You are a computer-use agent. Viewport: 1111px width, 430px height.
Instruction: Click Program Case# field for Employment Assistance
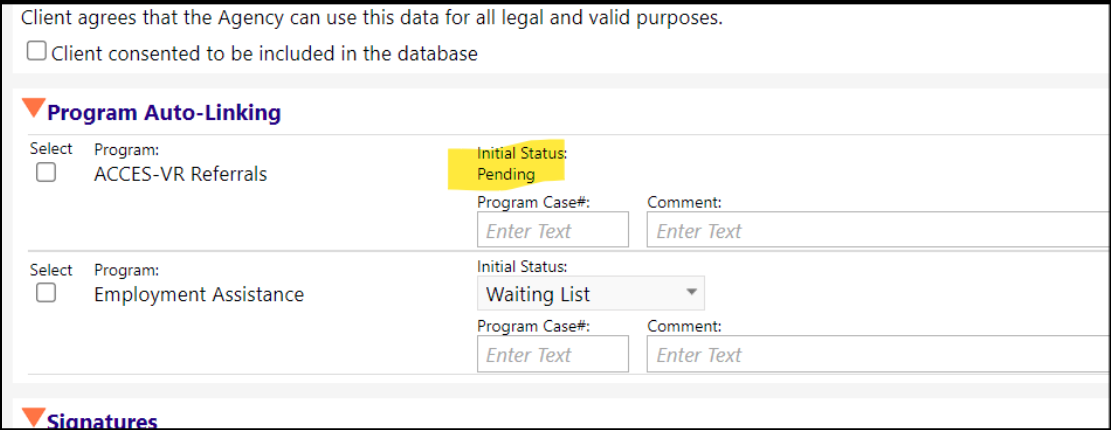[553, 354]
